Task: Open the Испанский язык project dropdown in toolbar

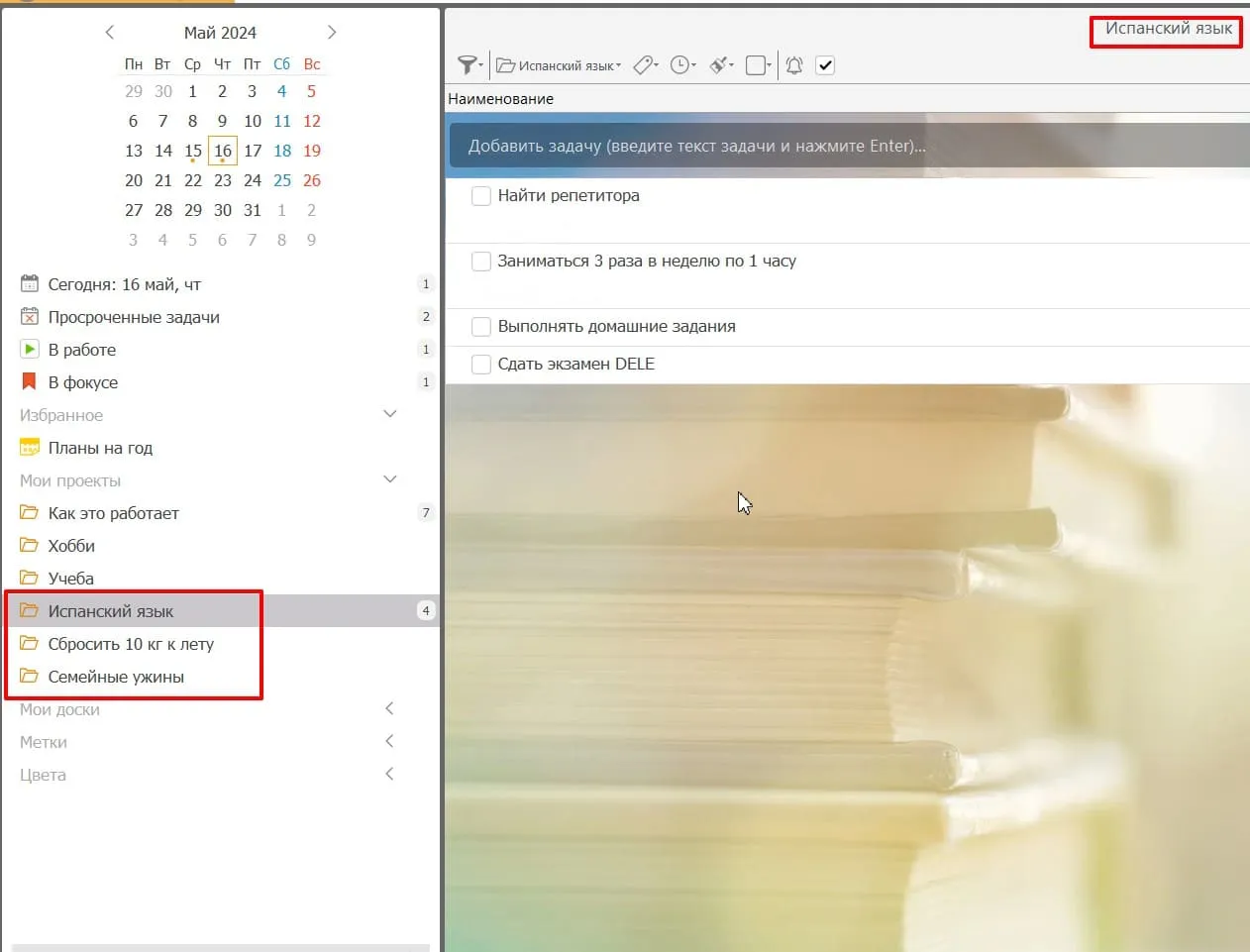Action: click(560, 65)
